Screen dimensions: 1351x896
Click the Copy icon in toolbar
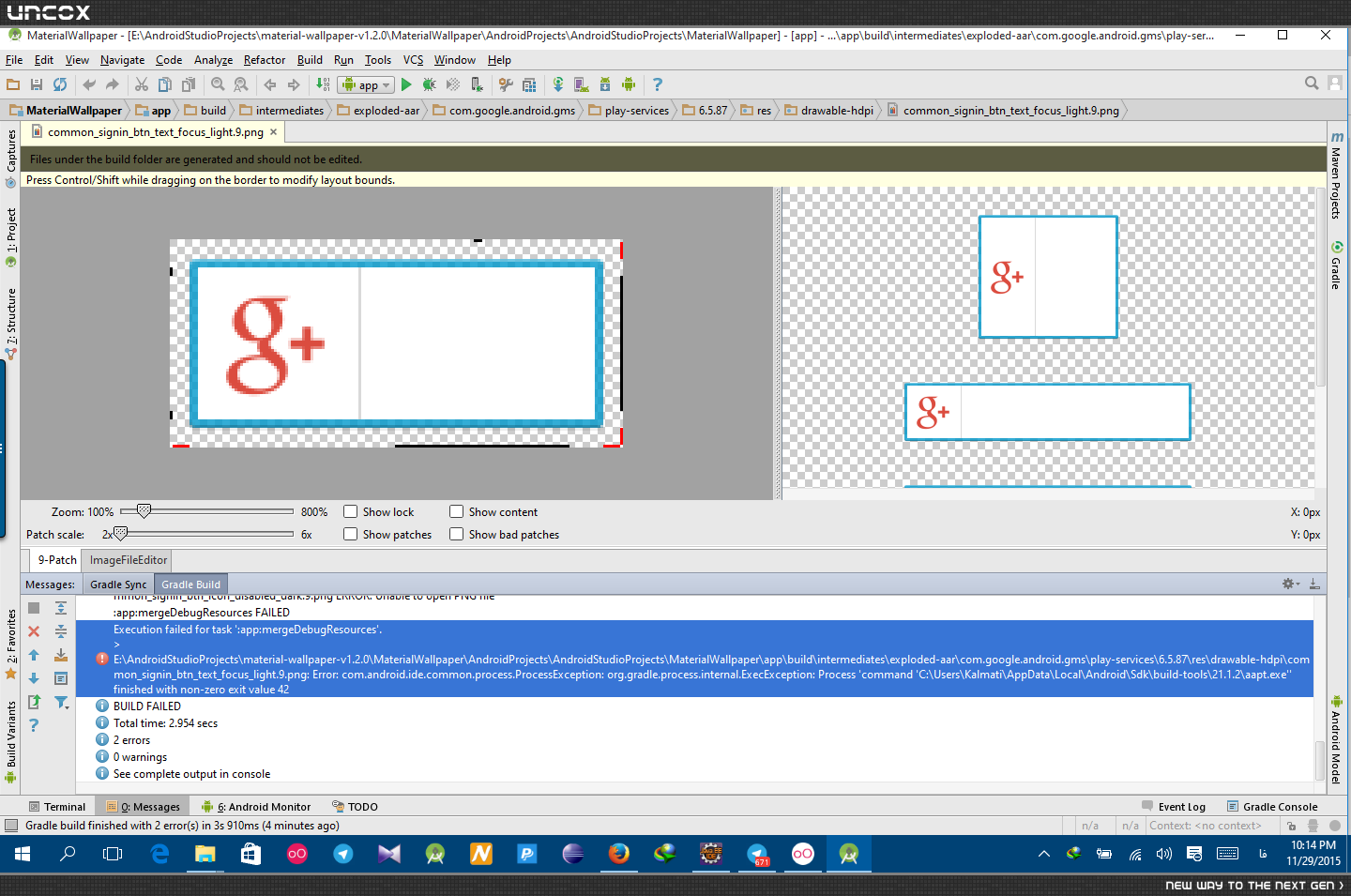click(x=165, y=84)
